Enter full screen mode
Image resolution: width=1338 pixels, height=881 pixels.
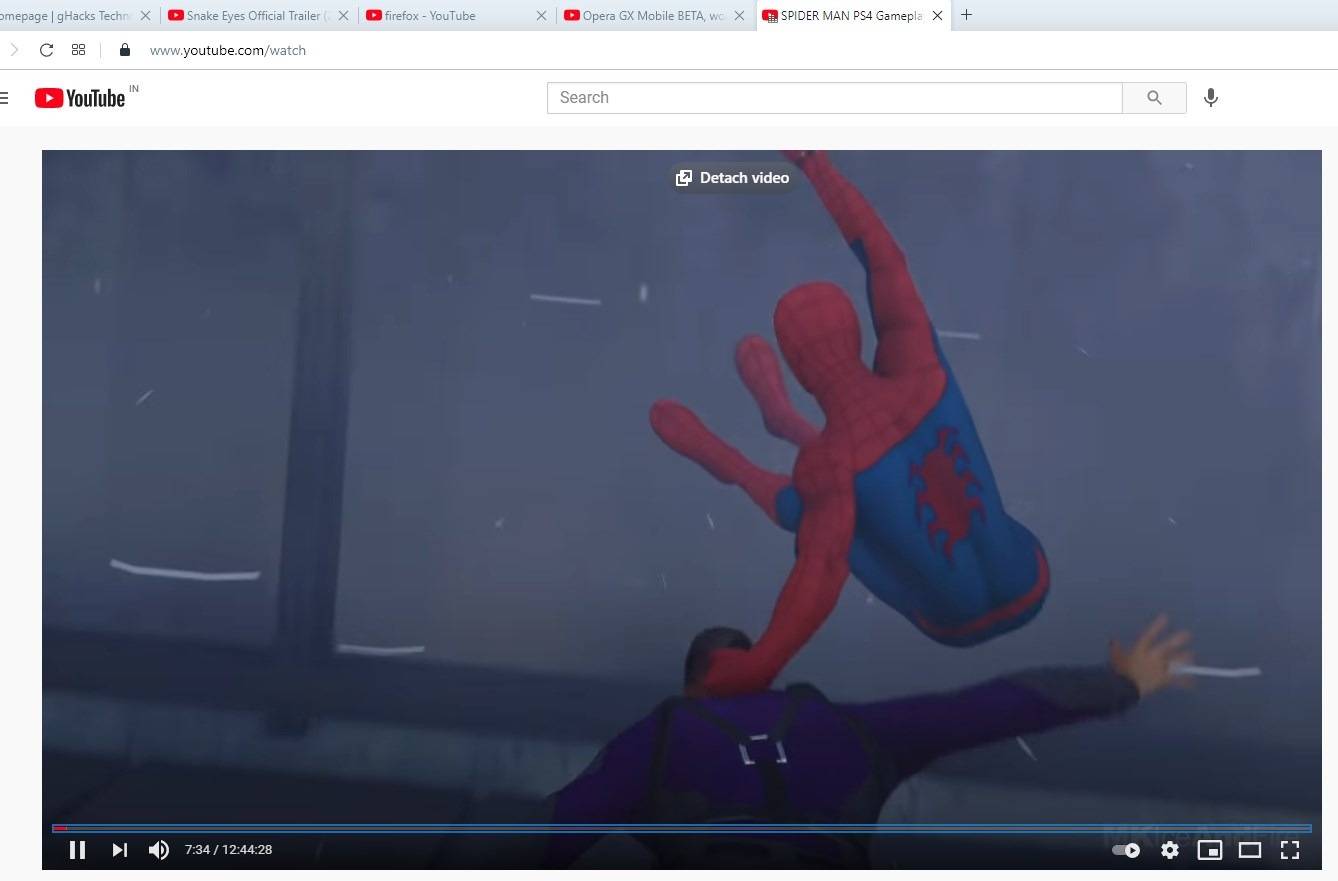point(1290,850)
